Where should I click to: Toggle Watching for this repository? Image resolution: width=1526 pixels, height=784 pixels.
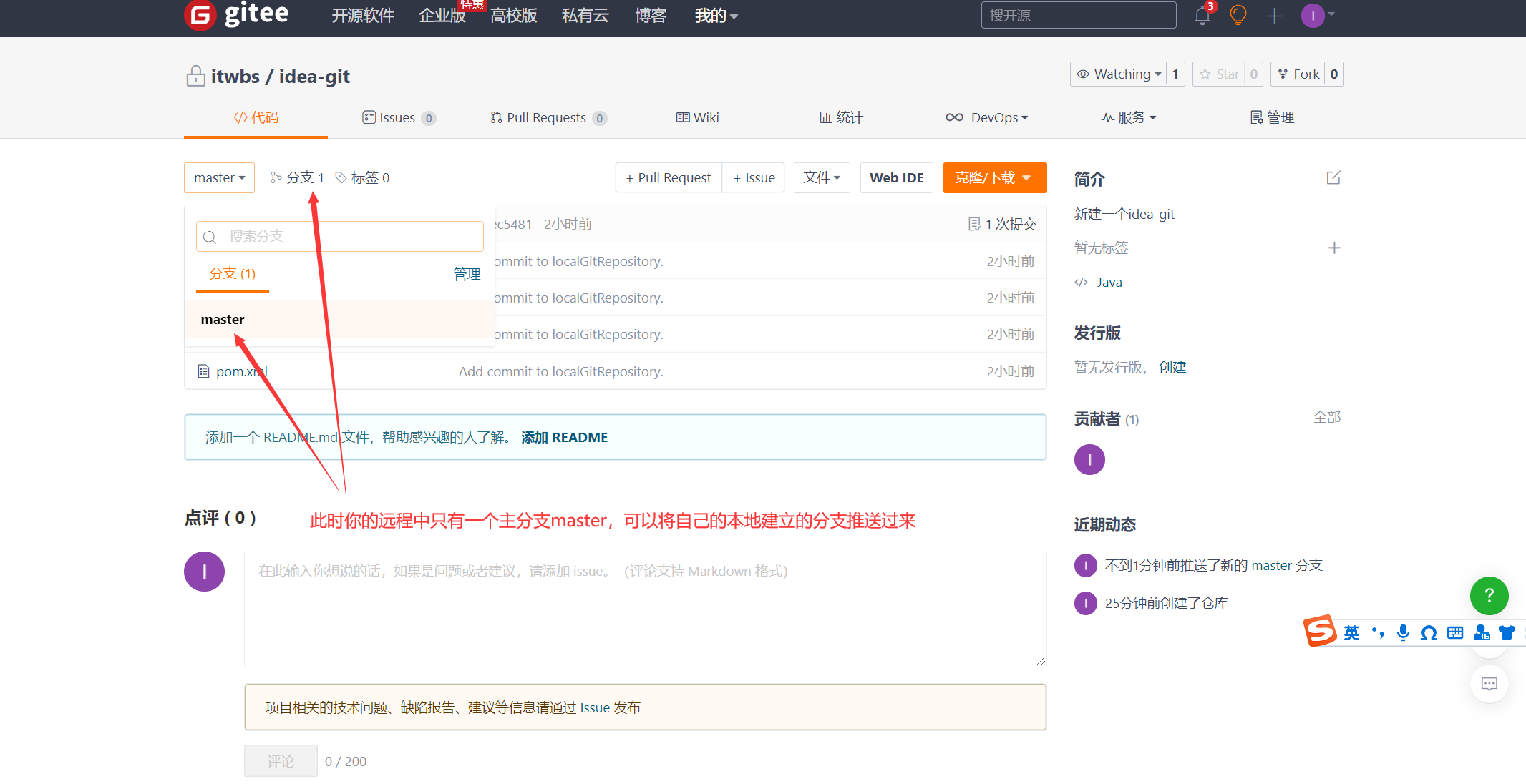pyautogui.click(x=1119, y=74)
